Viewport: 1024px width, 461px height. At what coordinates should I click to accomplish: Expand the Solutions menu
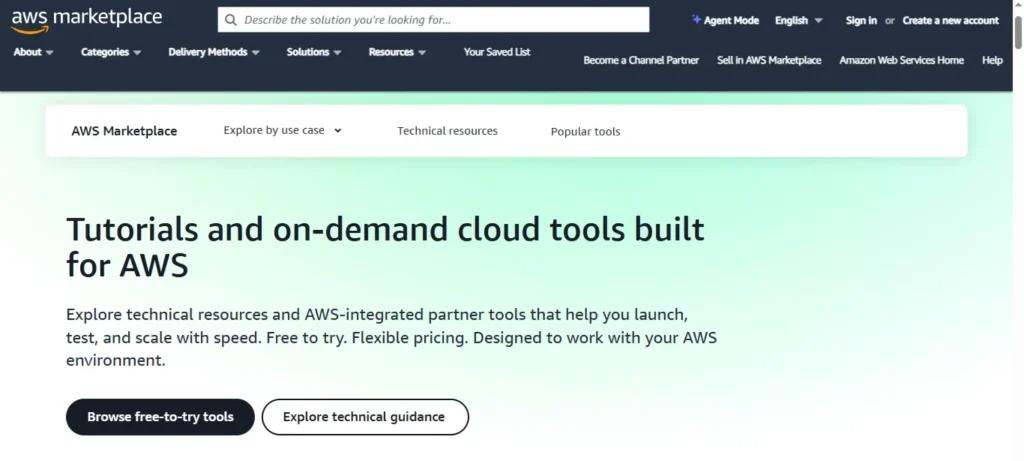pos(313,52)
